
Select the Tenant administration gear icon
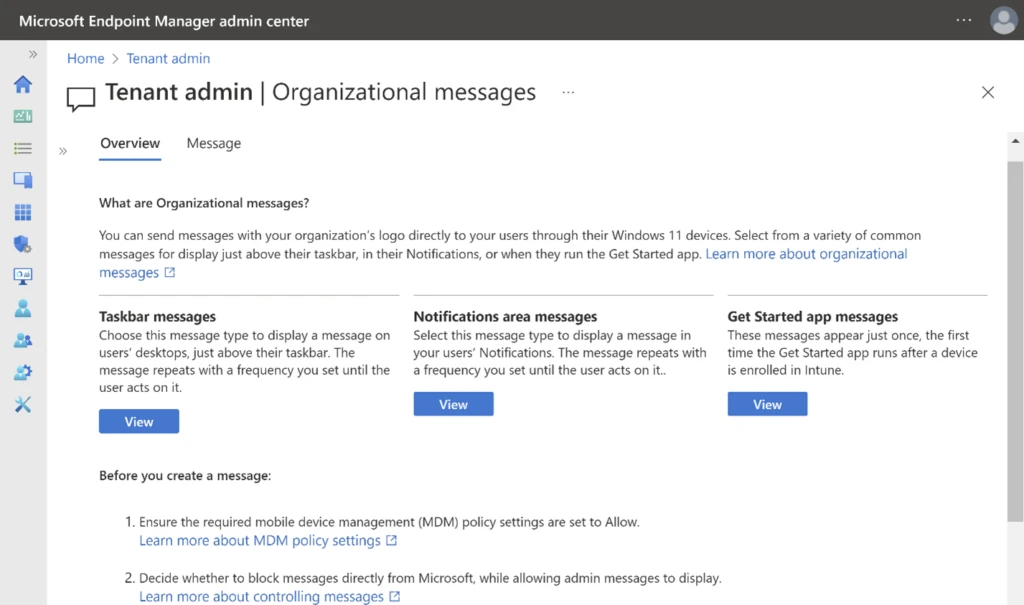[x=22, y=372]
